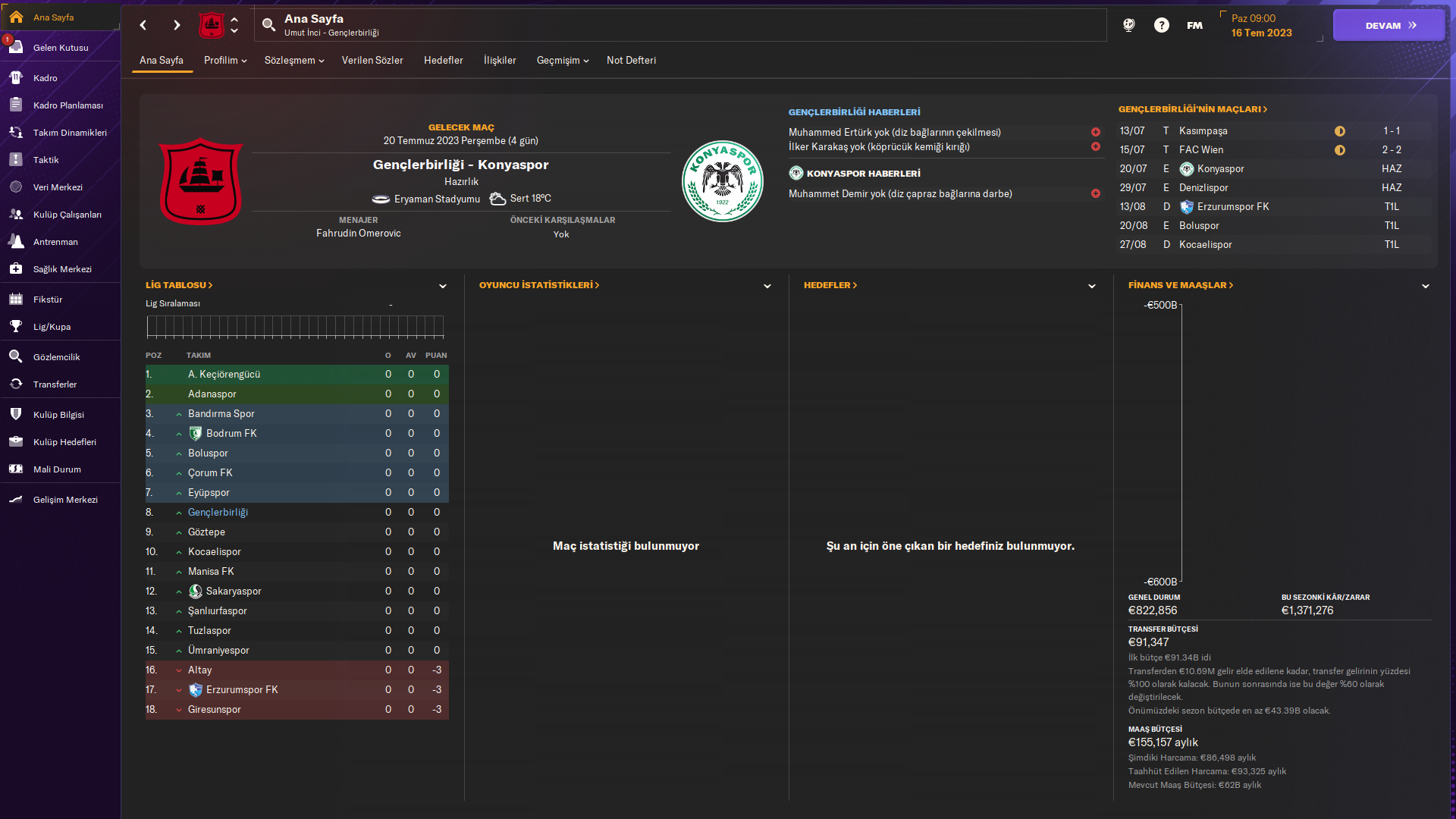
Task: Click the Ana Sayfa search bar
Action: coord(680,25)
